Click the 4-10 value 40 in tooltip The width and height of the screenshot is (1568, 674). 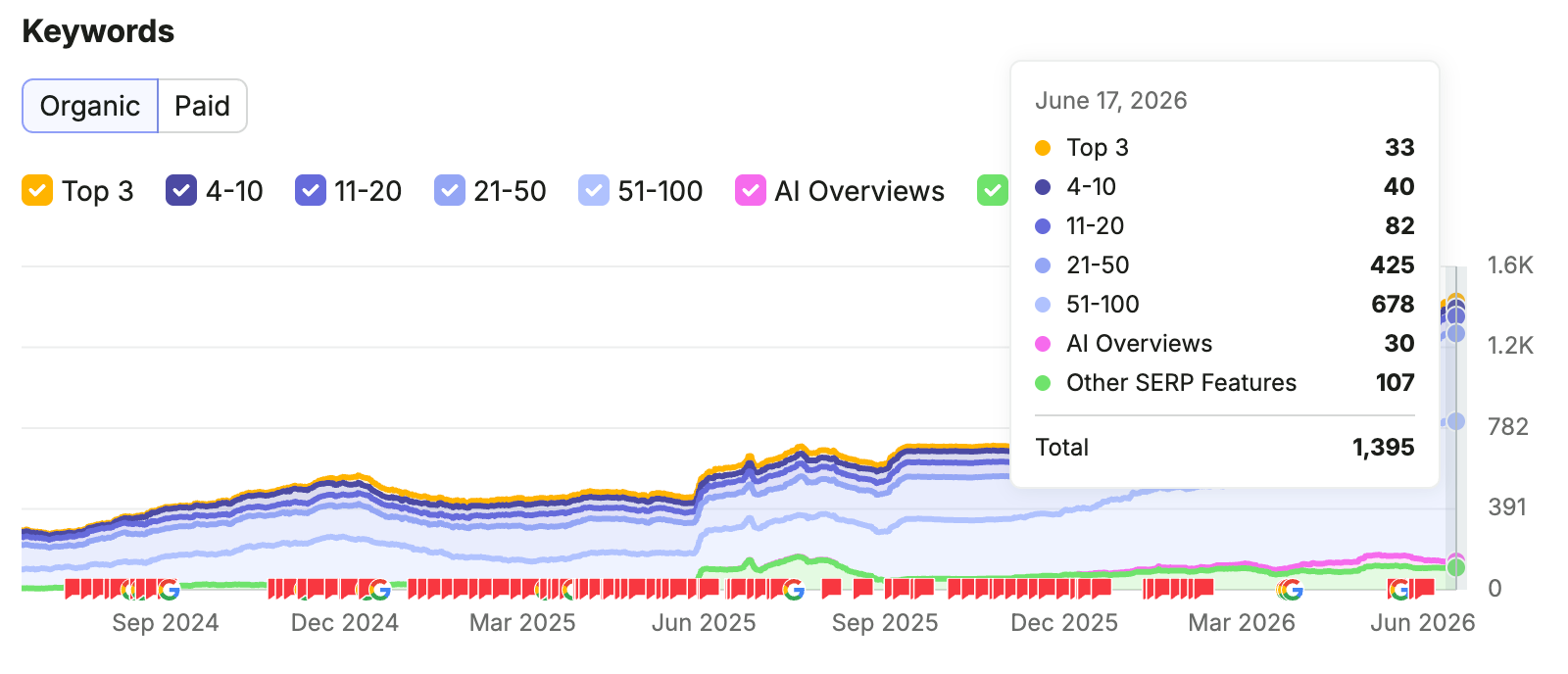(x=1399, y=187)
